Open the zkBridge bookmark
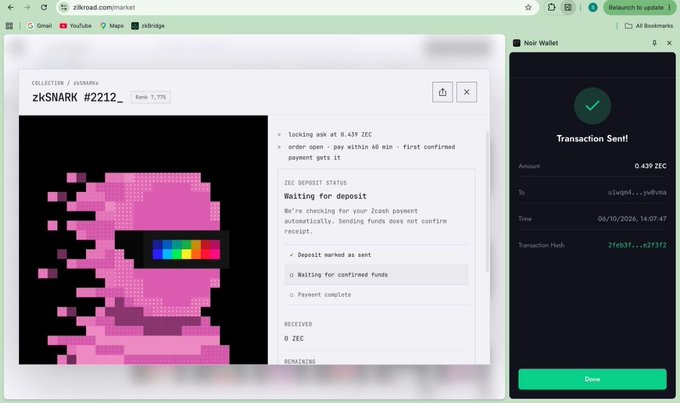Viewport: 680px width, 403px height. [x=148, y=26]
